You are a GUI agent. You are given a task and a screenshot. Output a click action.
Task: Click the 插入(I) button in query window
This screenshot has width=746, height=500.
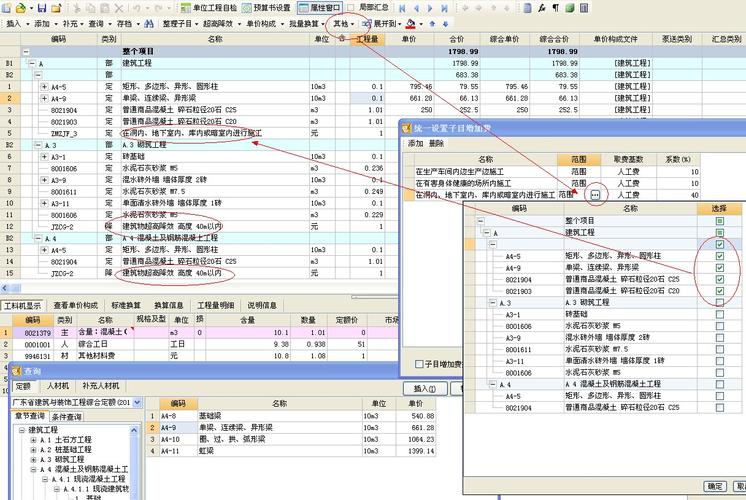[x=425, y=389]
